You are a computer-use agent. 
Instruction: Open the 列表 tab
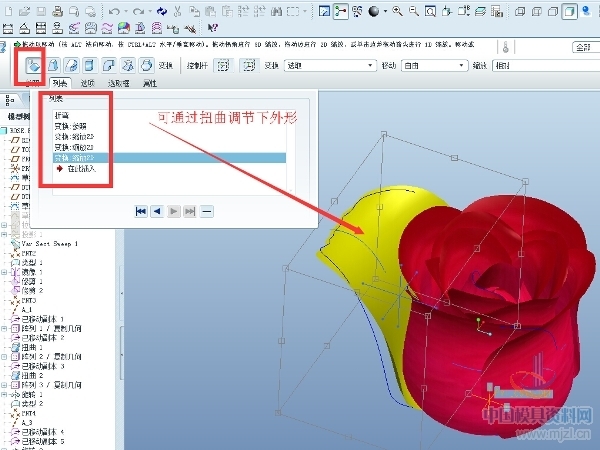click(x=60, y=83)
